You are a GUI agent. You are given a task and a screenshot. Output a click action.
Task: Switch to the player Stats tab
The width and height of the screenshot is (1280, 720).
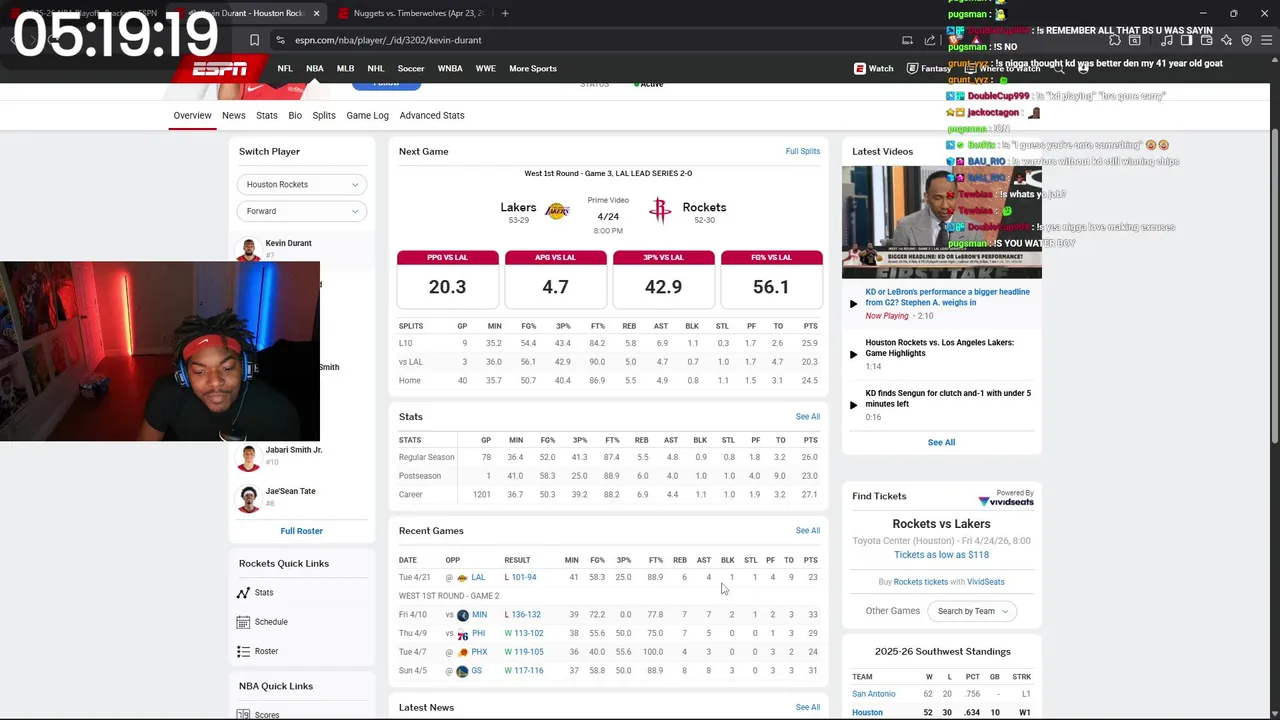[267, 115]
